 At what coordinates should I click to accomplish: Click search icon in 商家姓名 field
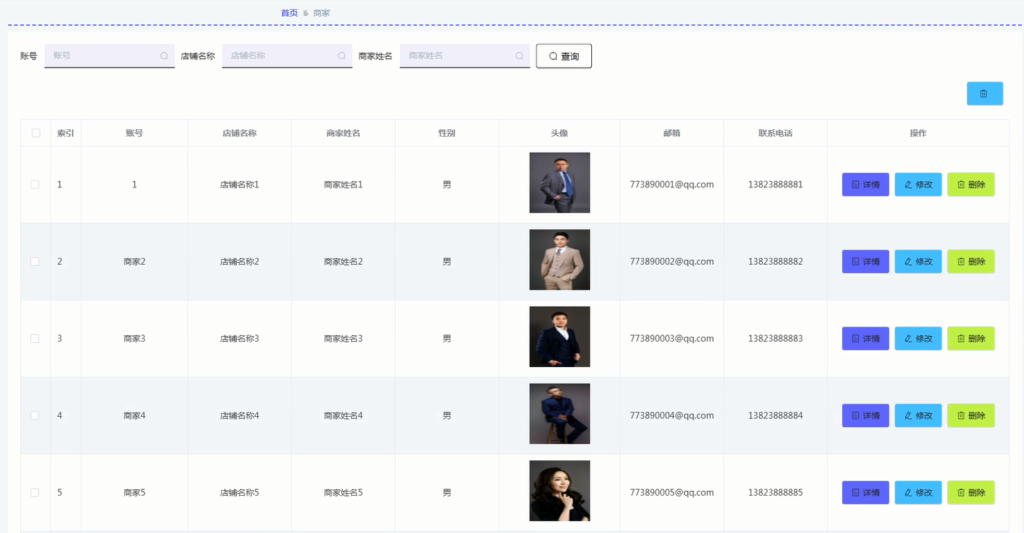click(x=519, y=56)
